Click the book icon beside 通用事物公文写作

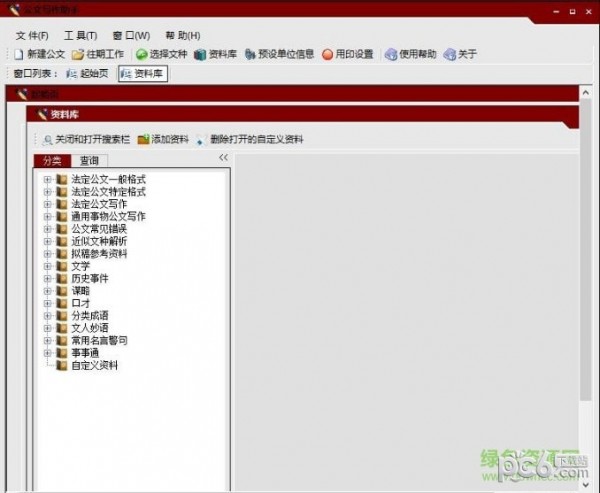click(x=62, y=216)
